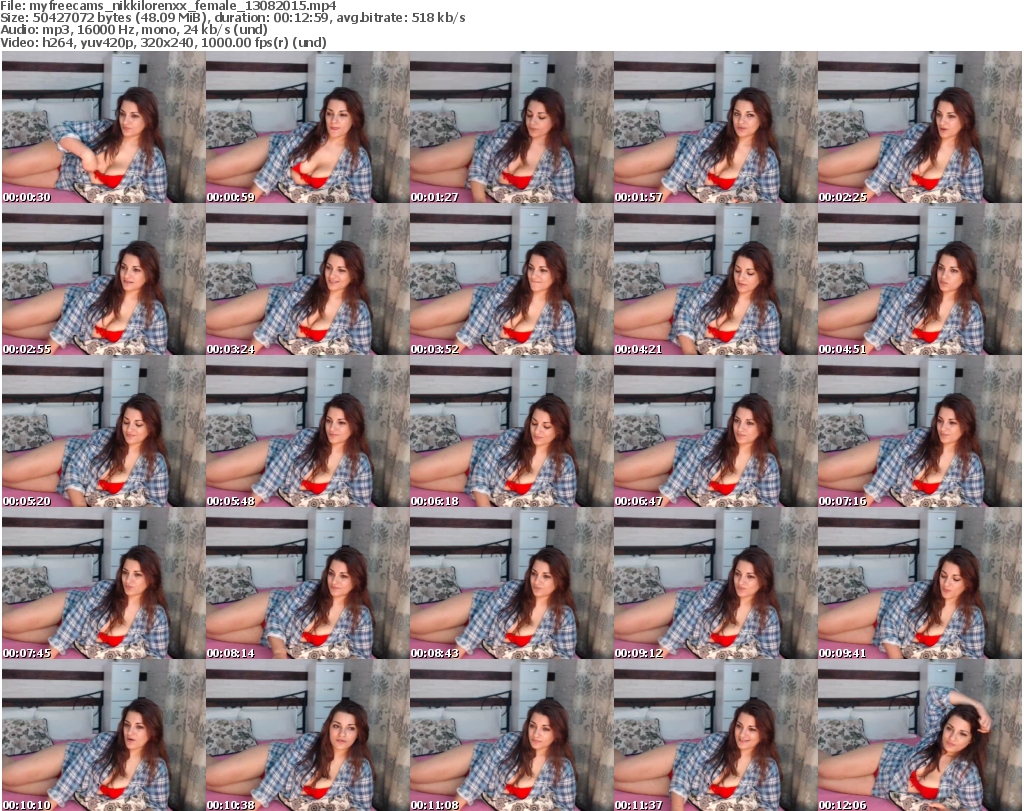Pick the preview frame at 00:06:47

click(715, 432)
